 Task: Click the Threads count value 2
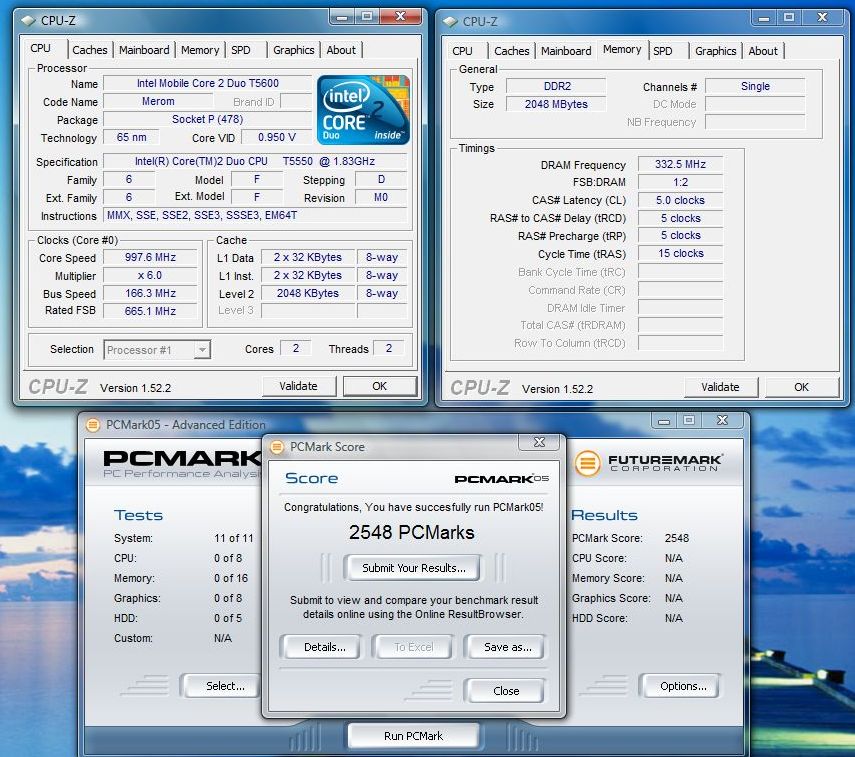click(x=389, y=349)
